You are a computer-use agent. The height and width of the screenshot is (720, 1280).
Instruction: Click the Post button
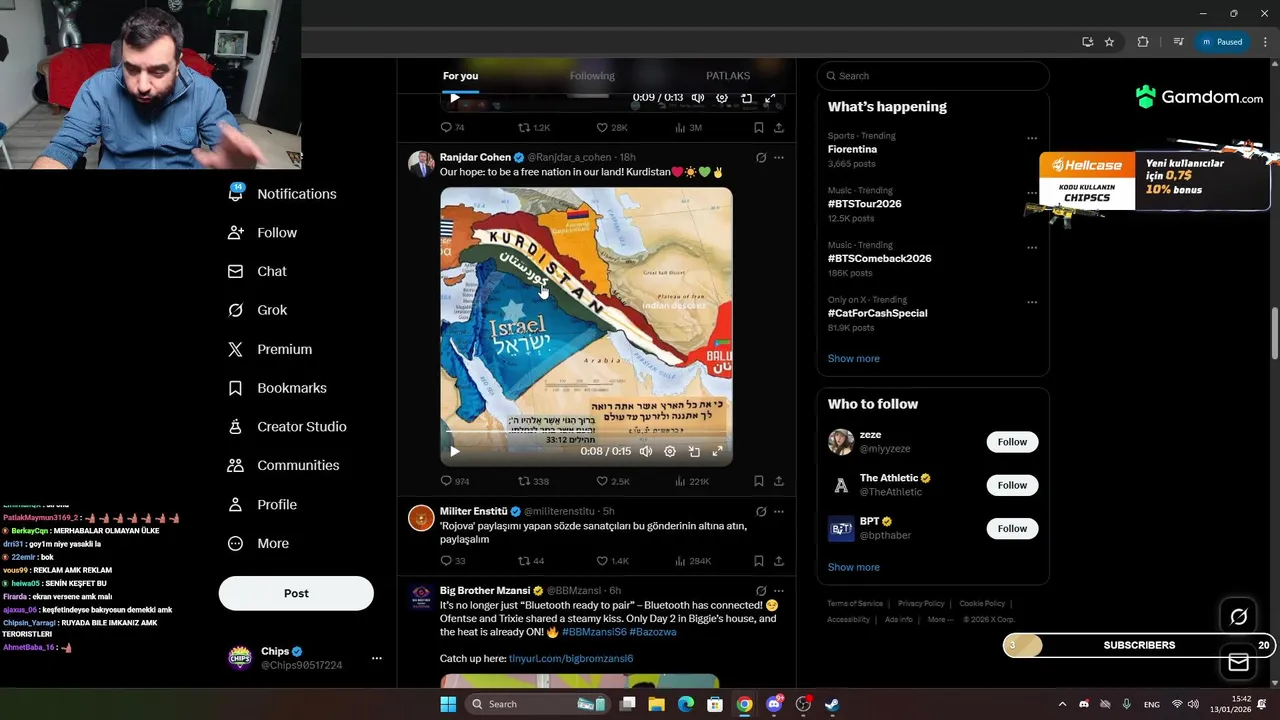(x=296, y=593)
